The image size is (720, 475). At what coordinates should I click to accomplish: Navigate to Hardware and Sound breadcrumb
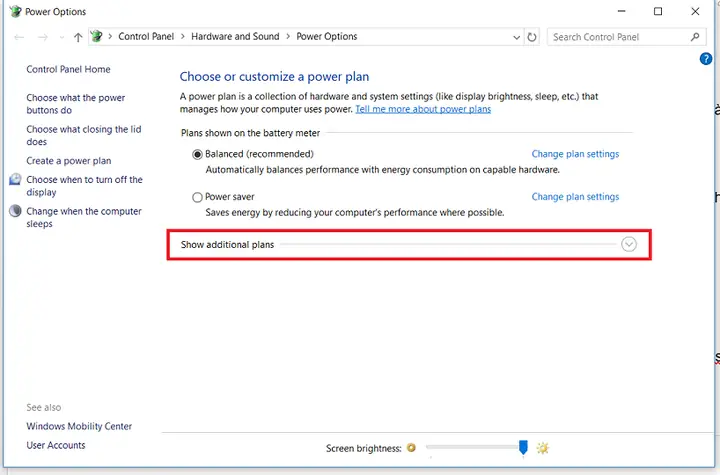point(235,36)
